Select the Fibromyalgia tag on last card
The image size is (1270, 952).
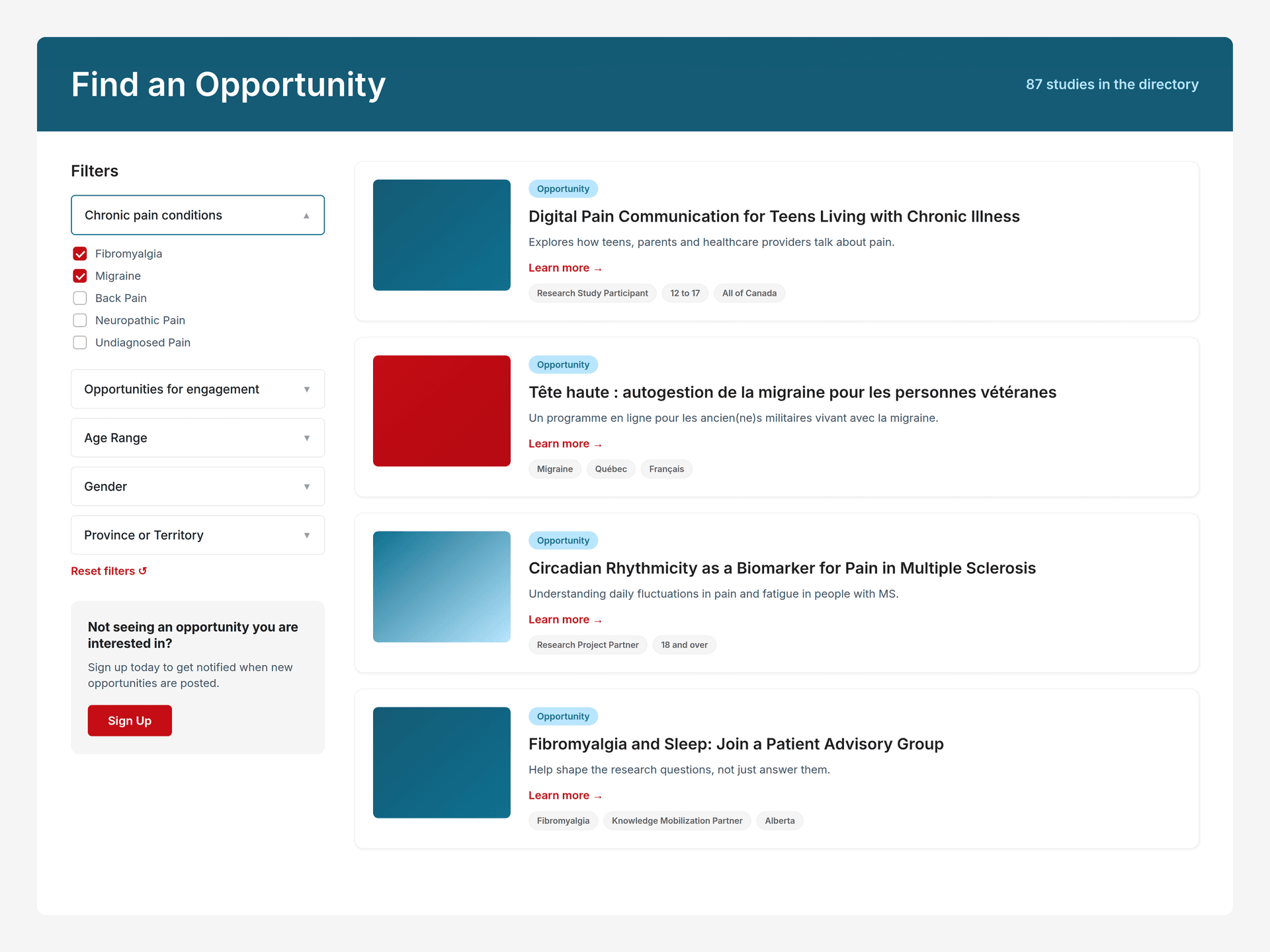(564, 820)
